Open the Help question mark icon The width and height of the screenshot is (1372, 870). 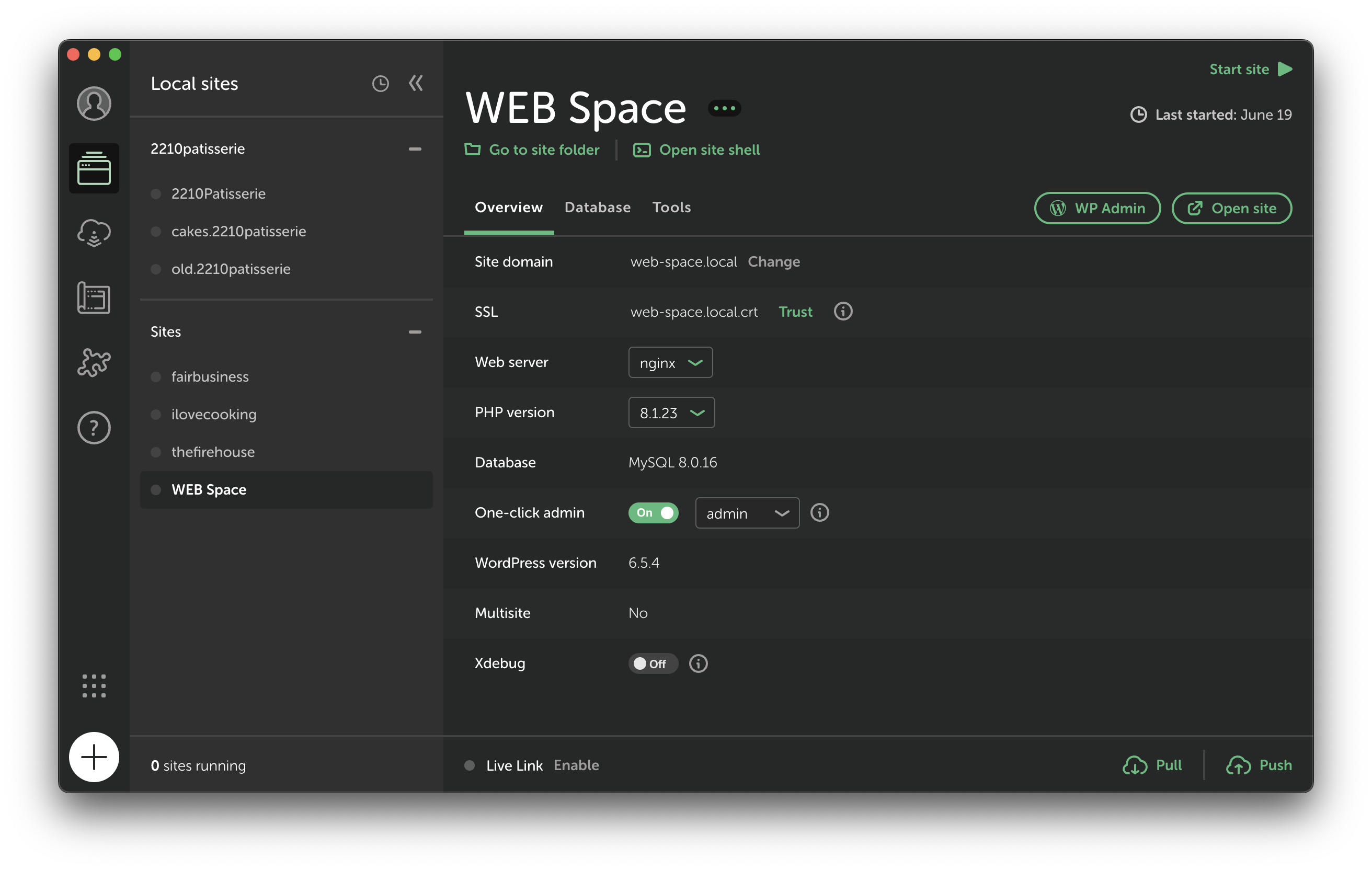click(x=94, y=427)
